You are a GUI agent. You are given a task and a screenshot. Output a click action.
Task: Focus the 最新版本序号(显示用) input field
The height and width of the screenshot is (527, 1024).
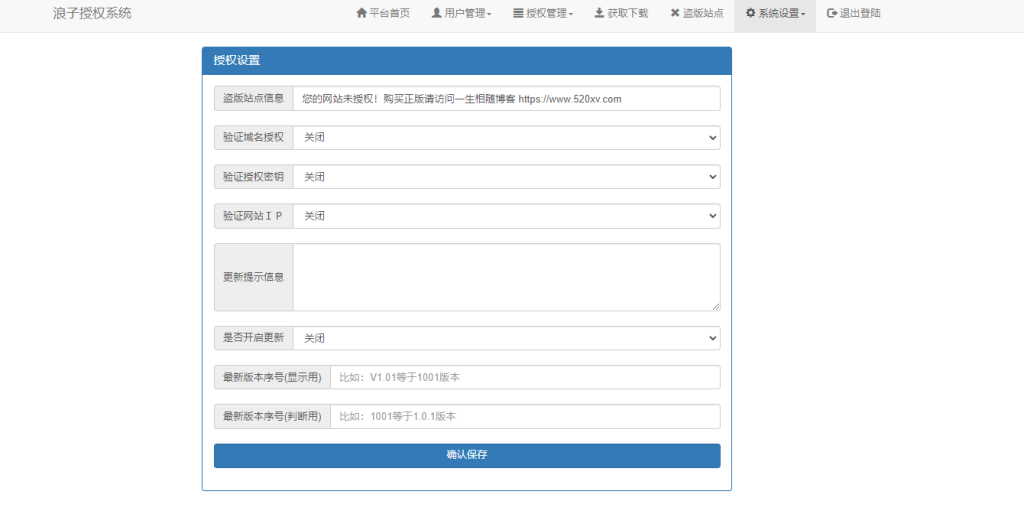tap(525, 377)
